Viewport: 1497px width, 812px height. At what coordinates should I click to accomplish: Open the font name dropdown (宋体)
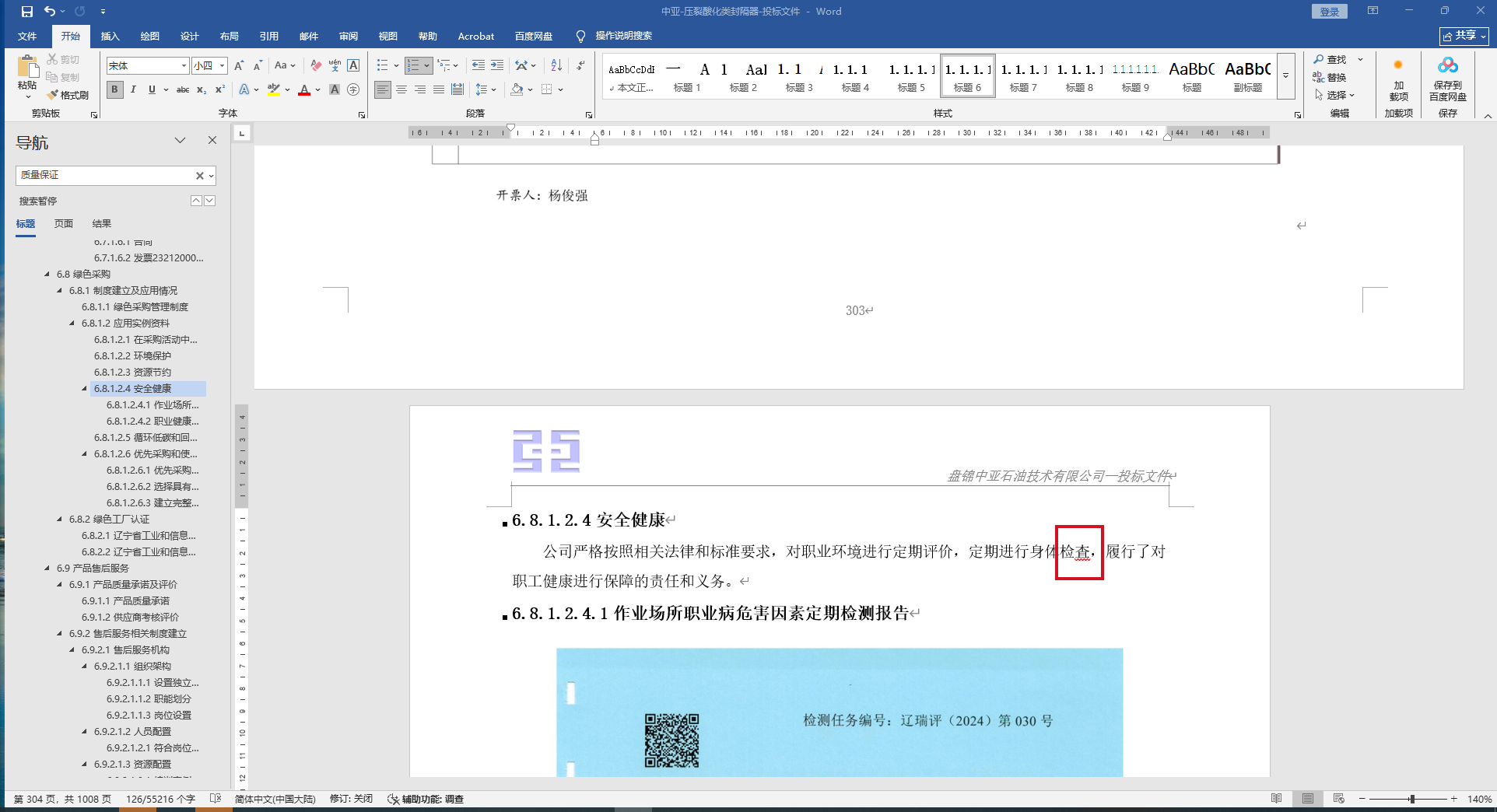click(184, 66)
